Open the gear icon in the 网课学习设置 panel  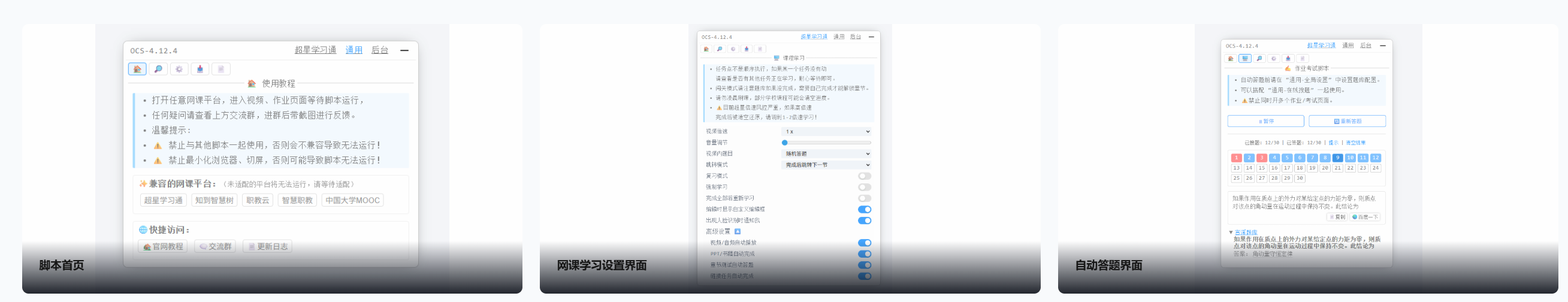point(733,49)
